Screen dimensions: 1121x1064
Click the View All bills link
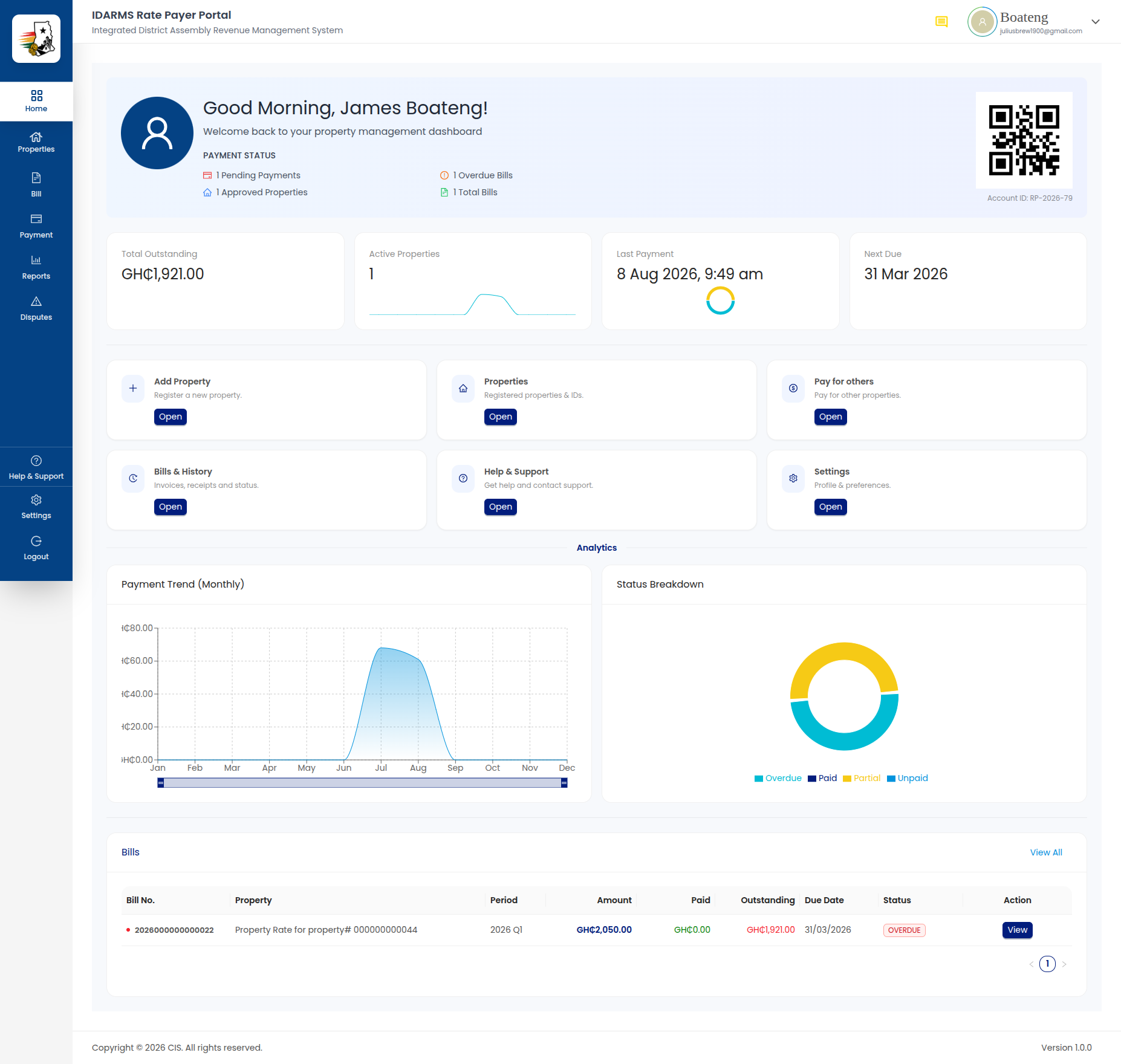(1046, 852)
